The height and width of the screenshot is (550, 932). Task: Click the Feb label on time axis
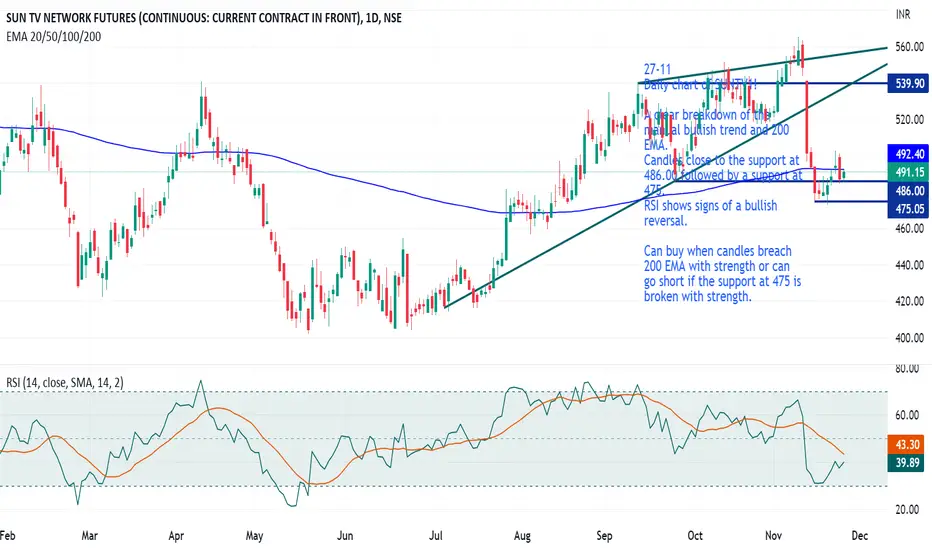point(8,536)
